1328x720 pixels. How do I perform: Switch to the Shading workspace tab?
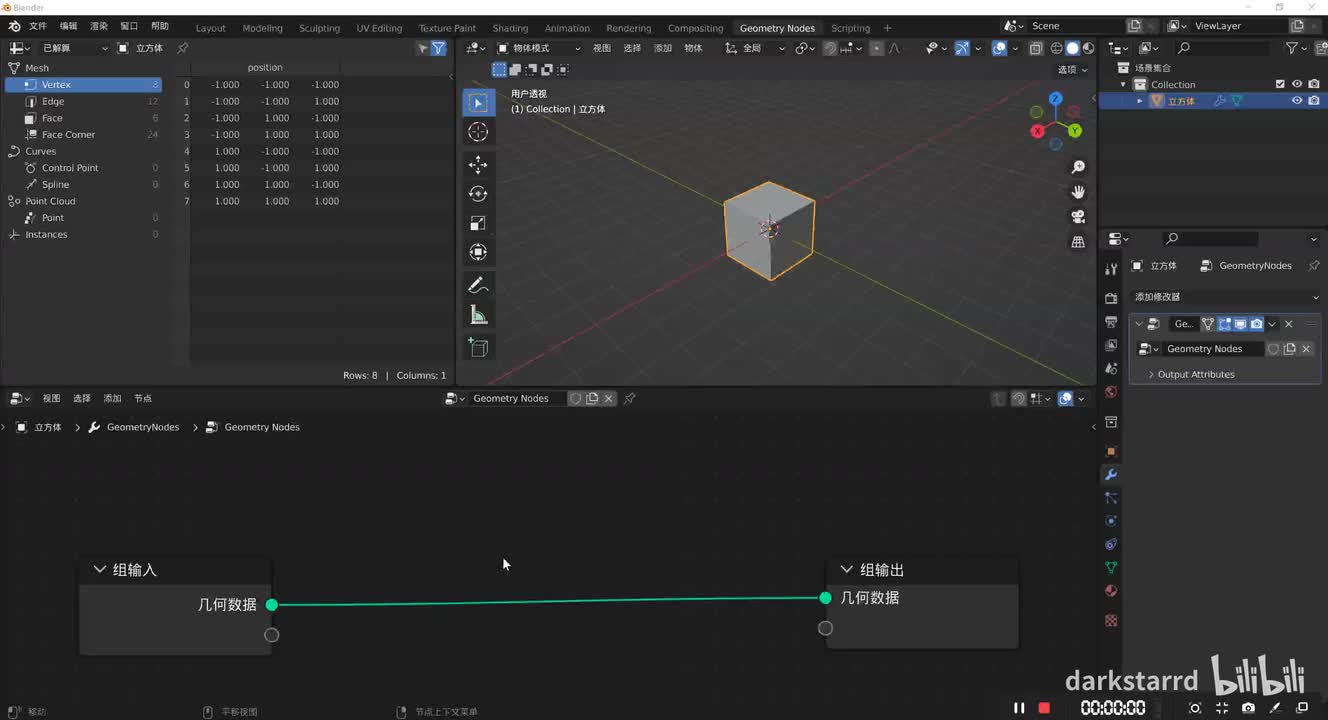coord(510,28)
